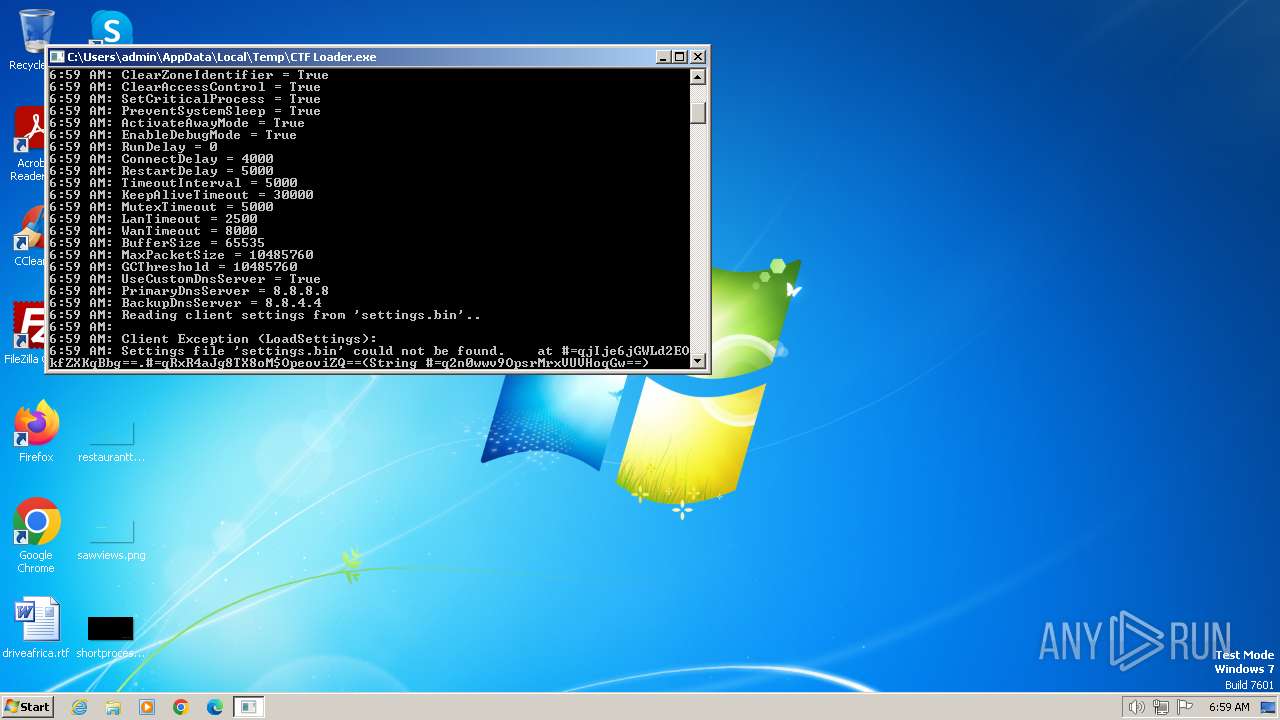Click the 'EnableDebugMode = True' line
Viewport: 1280px width, 720px height.
[173, 135]
